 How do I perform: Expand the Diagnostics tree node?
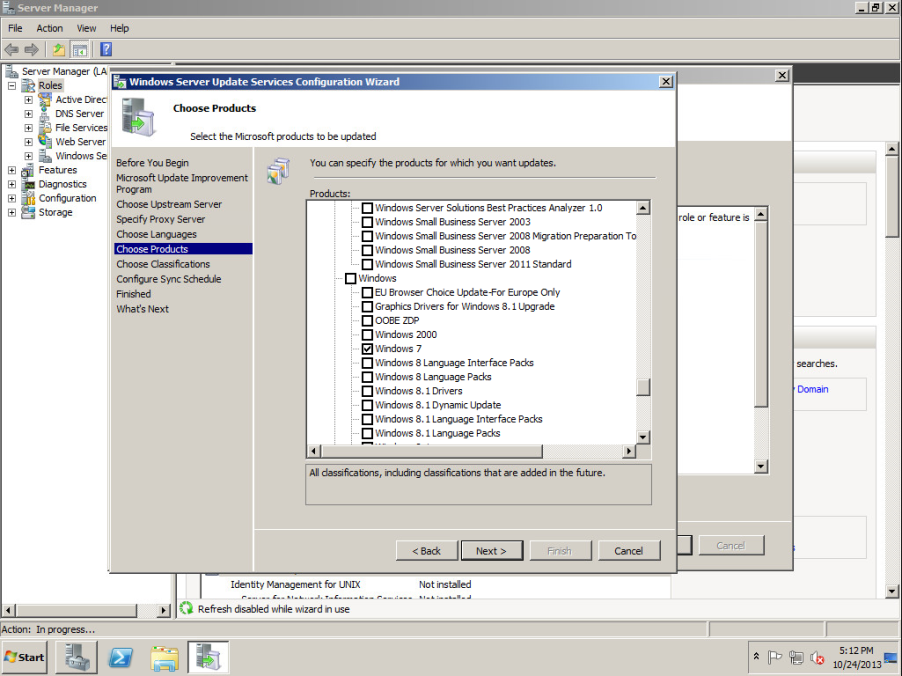pyautogui.click(x=12, y=184)
